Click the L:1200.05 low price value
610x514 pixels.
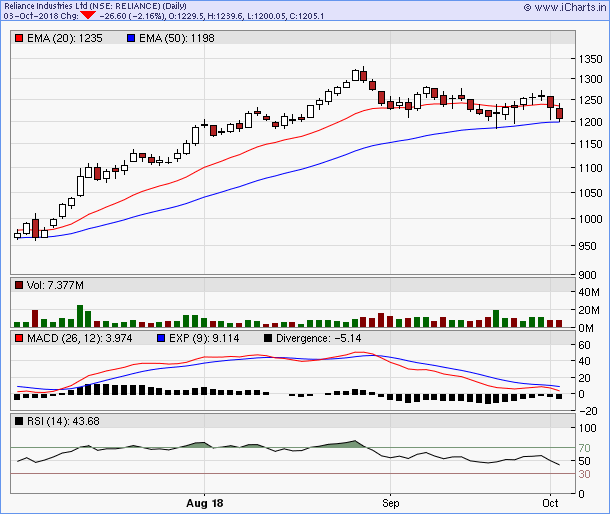266,16
